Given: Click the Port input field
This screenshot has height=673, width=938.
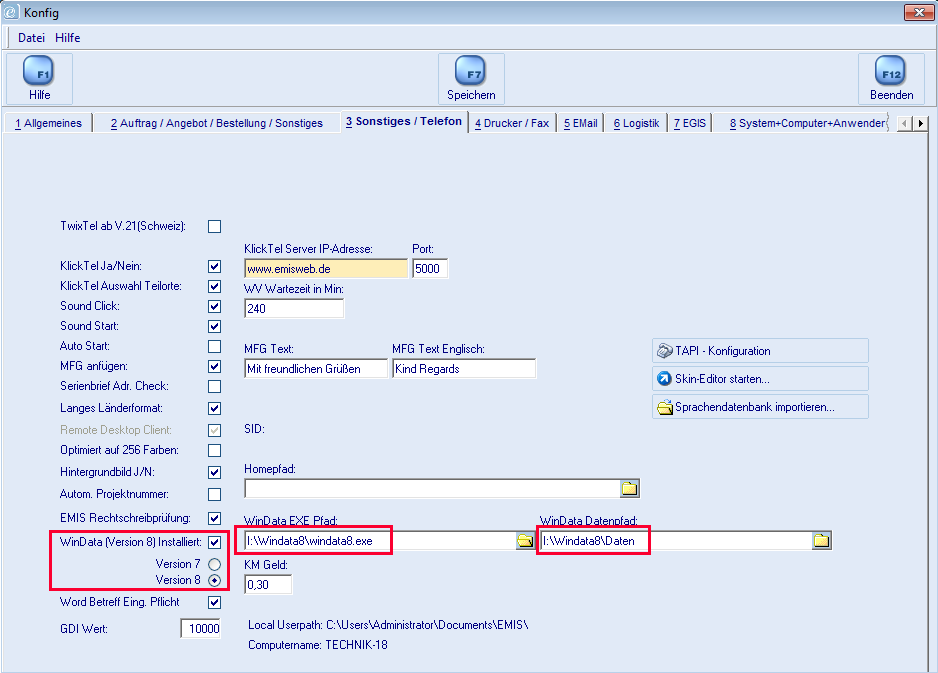Looking at the screenshot, I should pyautogui.click(x=430, y=269).
